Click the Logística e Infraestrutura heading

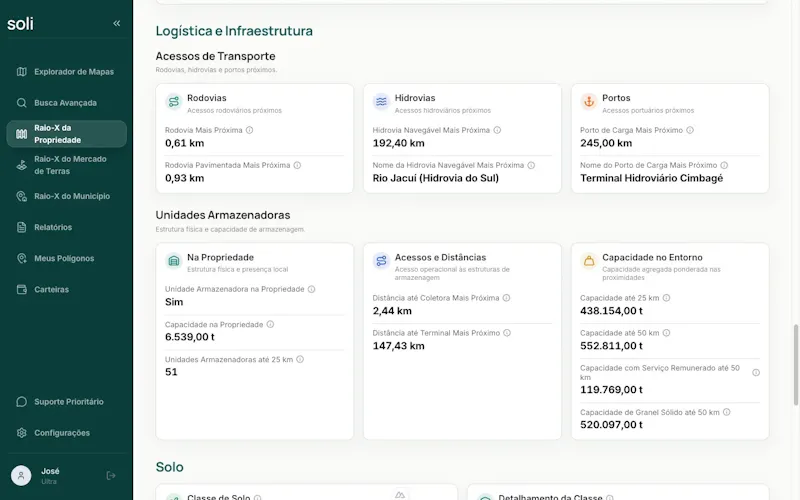click(x=234, y=31)
